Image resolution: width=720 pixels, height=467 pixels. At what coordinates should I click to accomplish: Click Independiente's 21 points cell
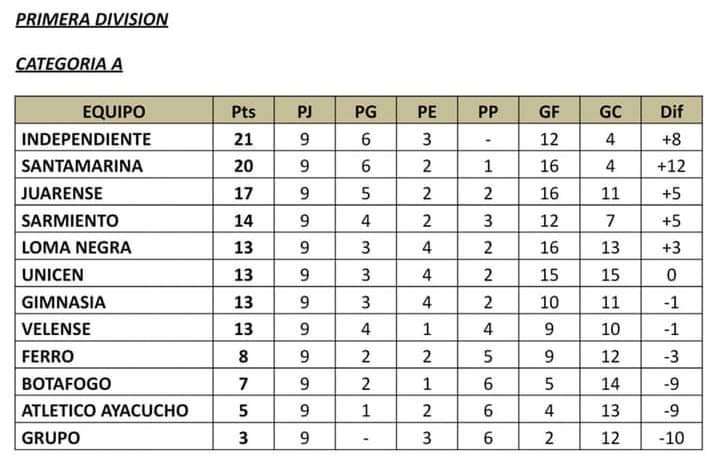(x=243, y=138)
